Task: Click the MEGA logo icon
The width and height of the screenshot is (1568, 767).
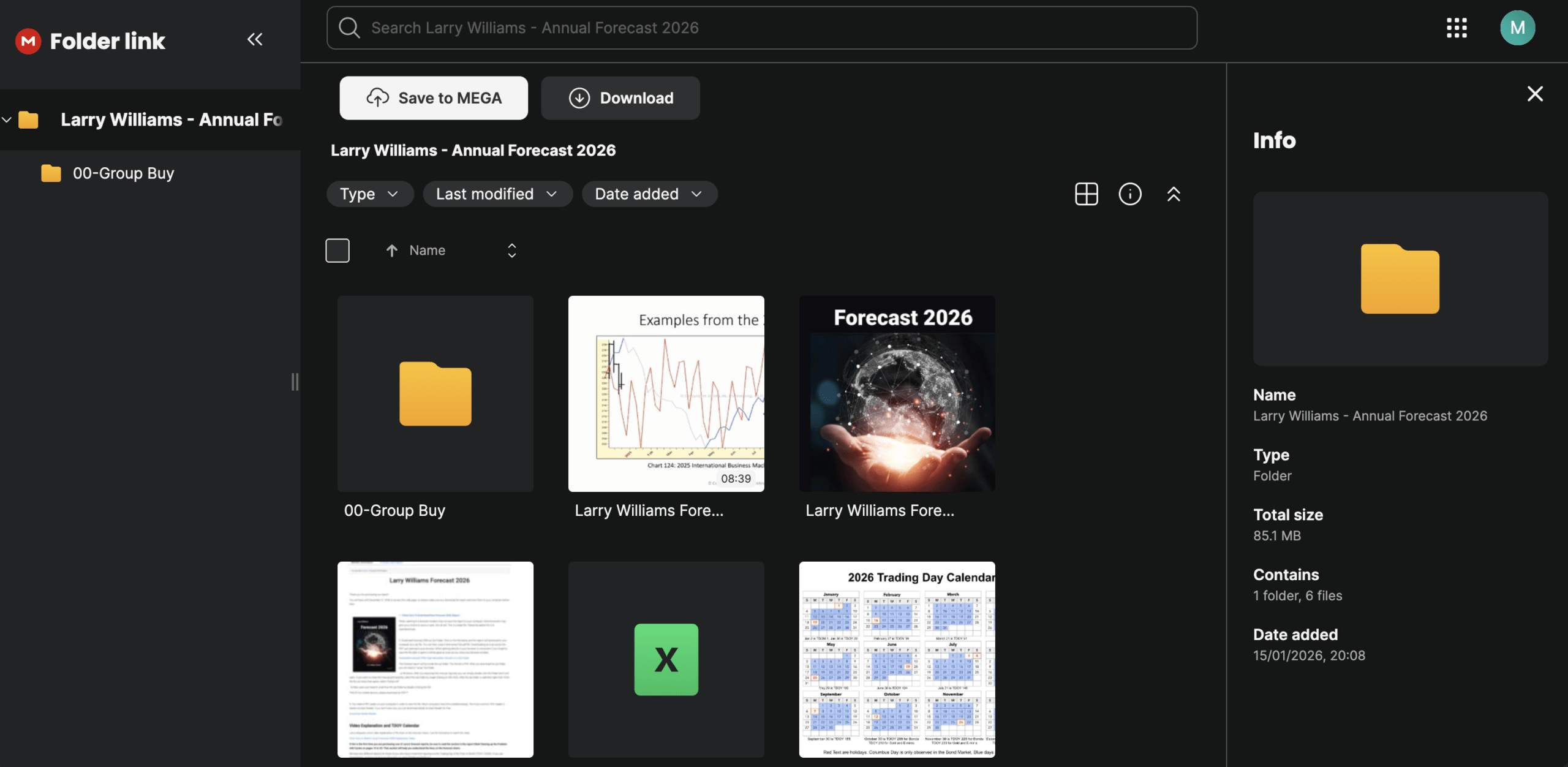Action: click(28, 41)
